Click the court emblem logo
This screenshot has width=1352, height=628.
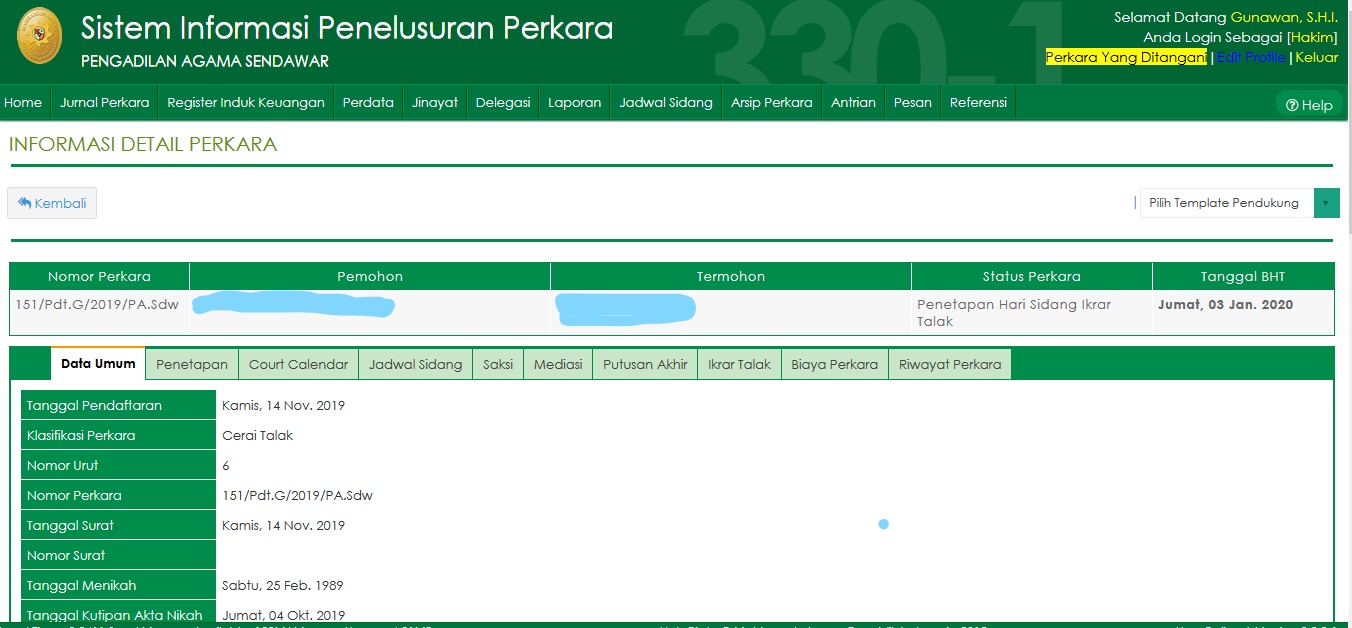coord(39,37)
